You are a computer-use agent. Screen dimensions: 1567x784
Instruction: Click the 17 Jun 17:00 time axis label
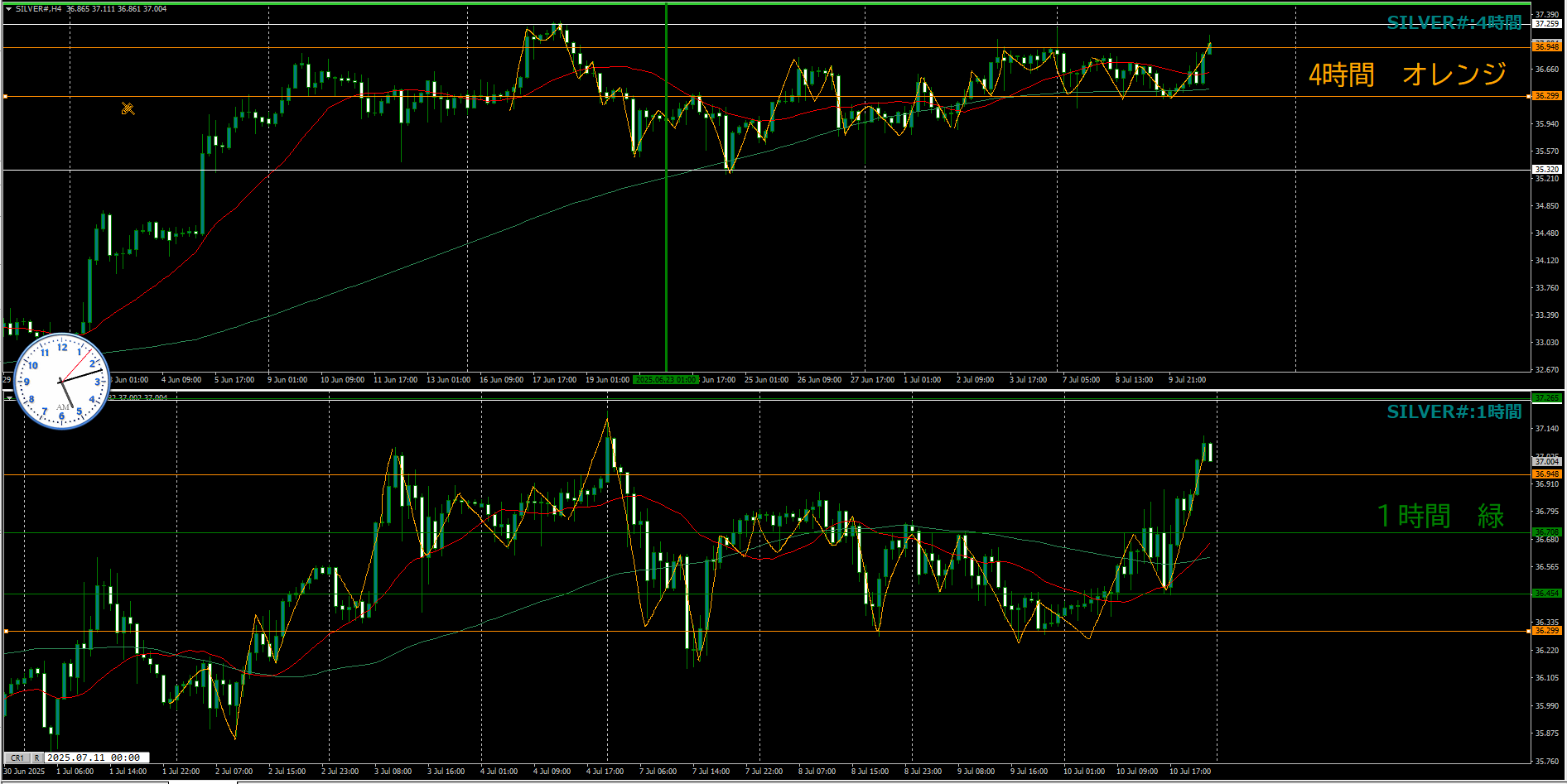click(x=554, y=380)
